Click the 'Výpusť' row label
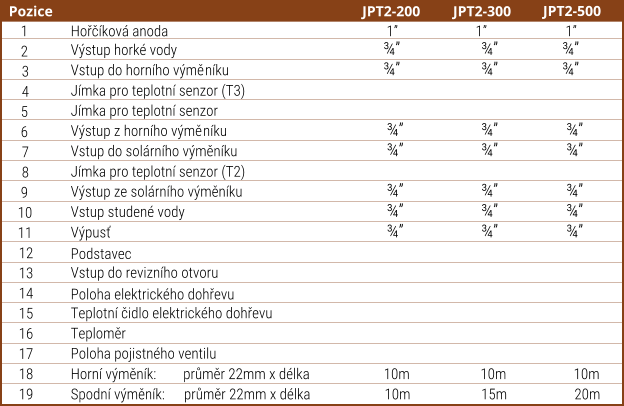Viewport: 624px width, 406px height. click(91, 233)
